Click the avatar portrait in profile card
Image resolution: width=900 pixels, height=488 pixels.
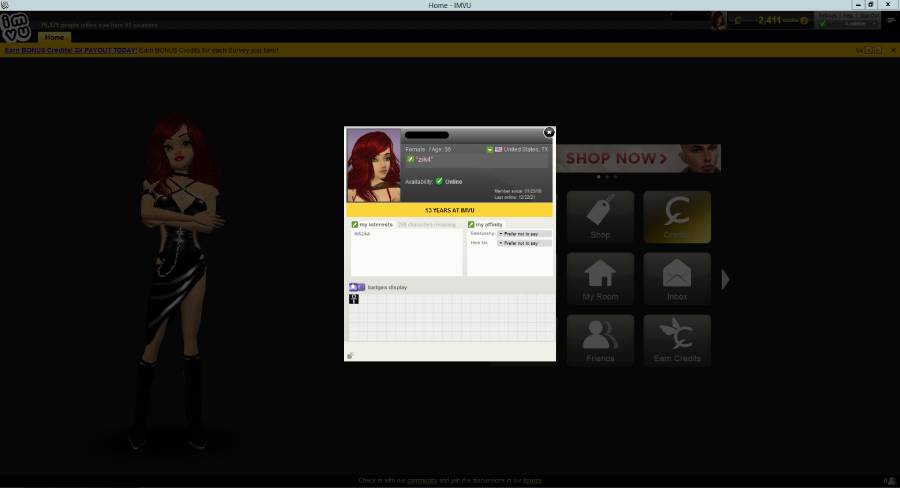coord(373,165)
